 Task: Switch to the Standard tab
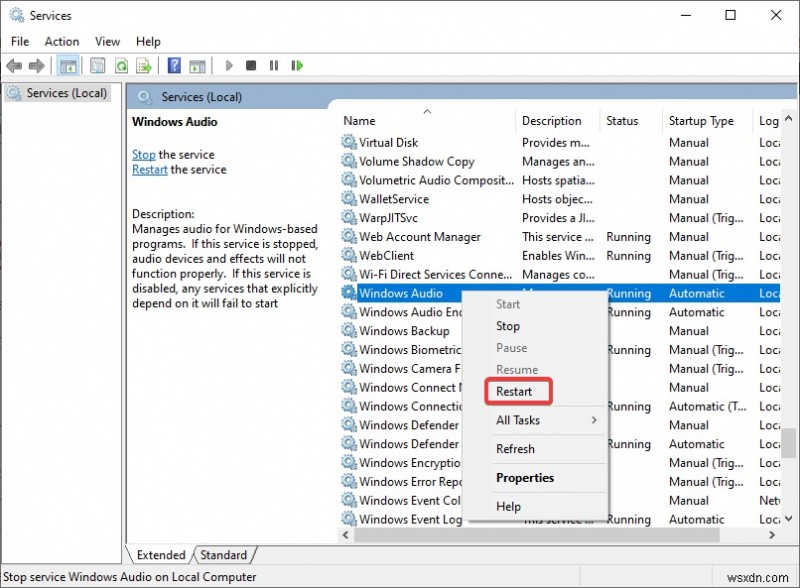pyautogui.click(x=222, y=555)
